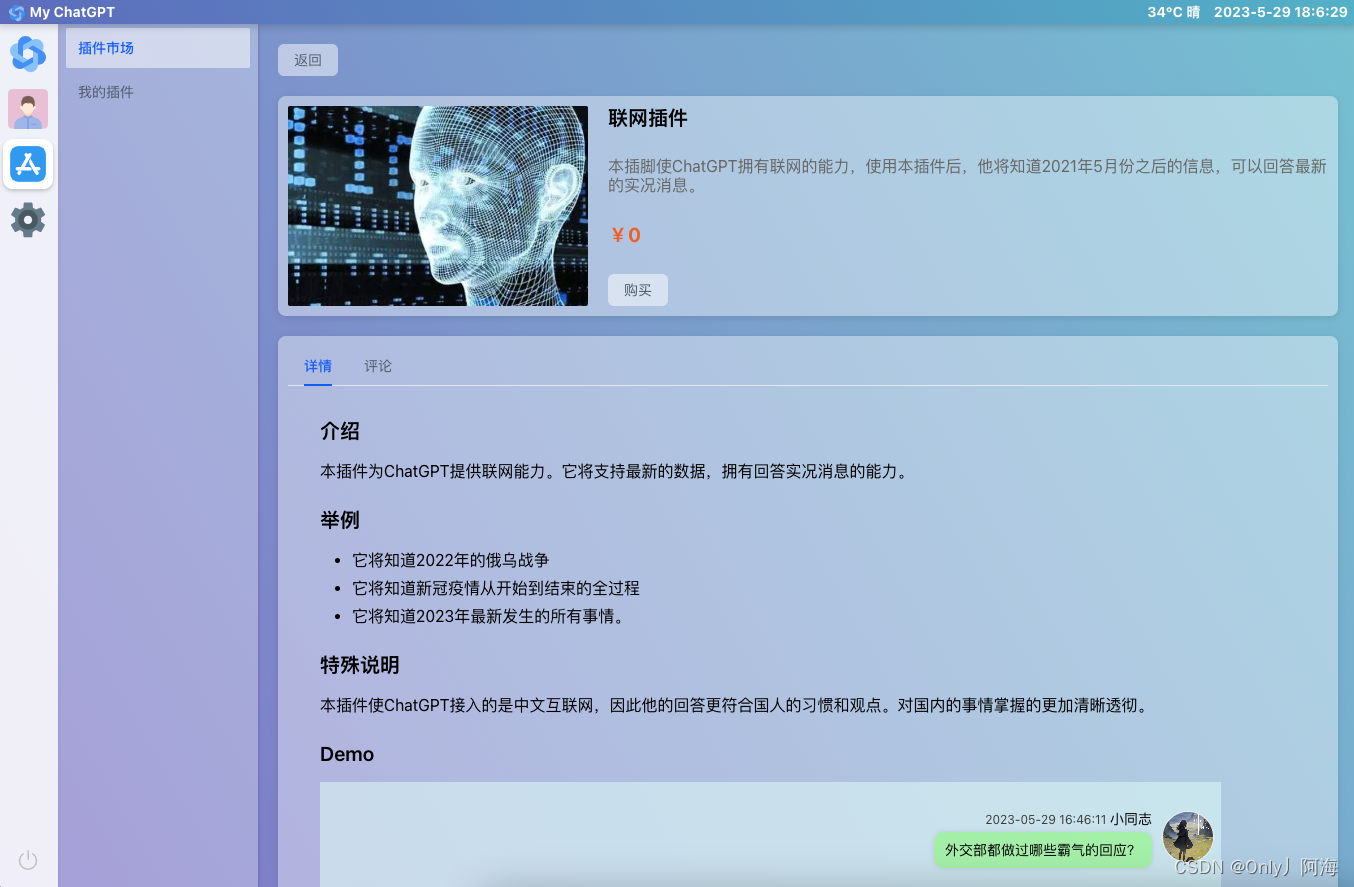Click the chat bubble 外交部都做过哪些霸气的回应
This screenshot has width=1354, height=887.
tap(1041, 850)
